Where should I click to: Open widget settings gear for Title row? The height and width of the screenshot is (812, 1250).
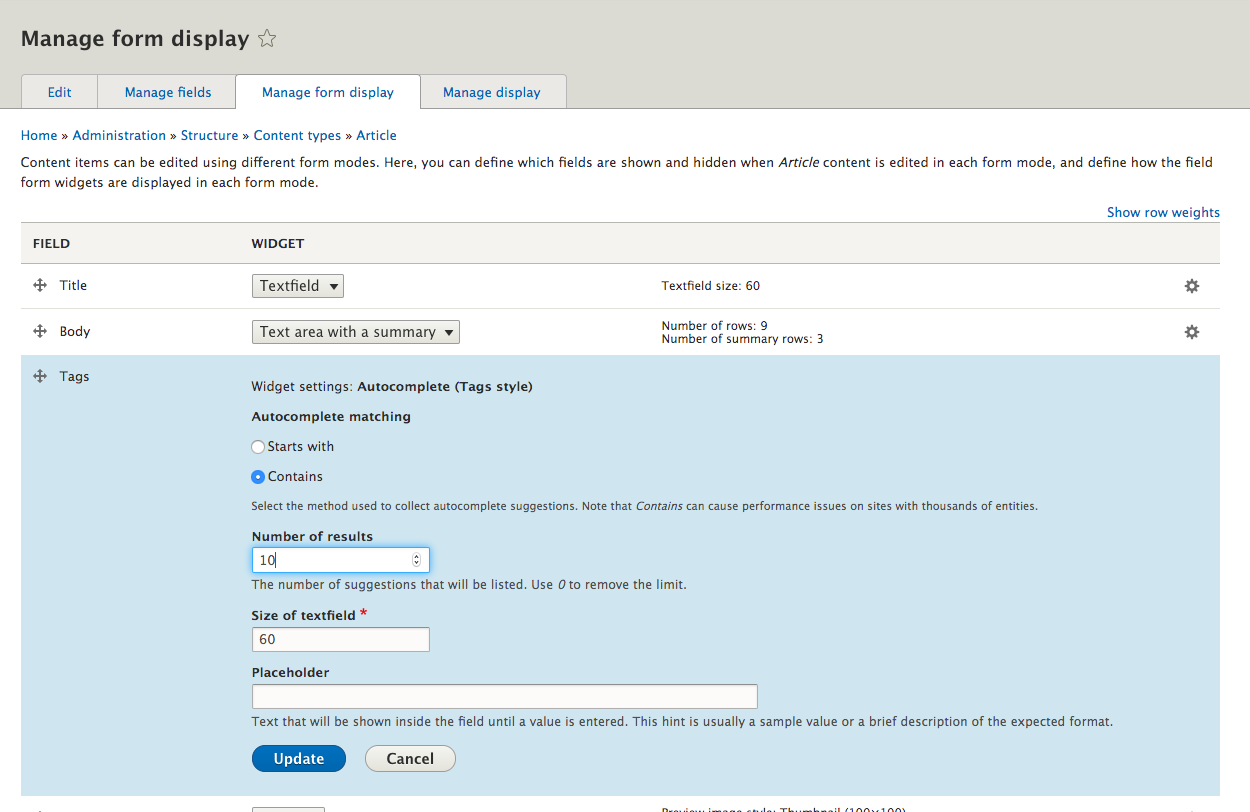click(x=1192, y=286)
